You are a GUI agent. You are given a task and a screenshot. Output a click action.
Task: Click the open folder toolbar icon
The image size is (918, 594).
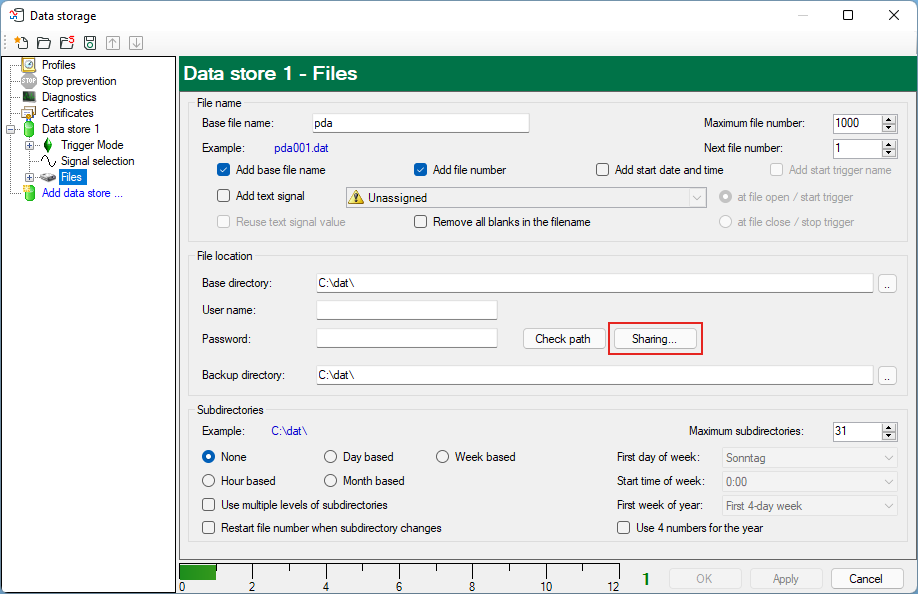pyautogui.click(x=44, y=43)
